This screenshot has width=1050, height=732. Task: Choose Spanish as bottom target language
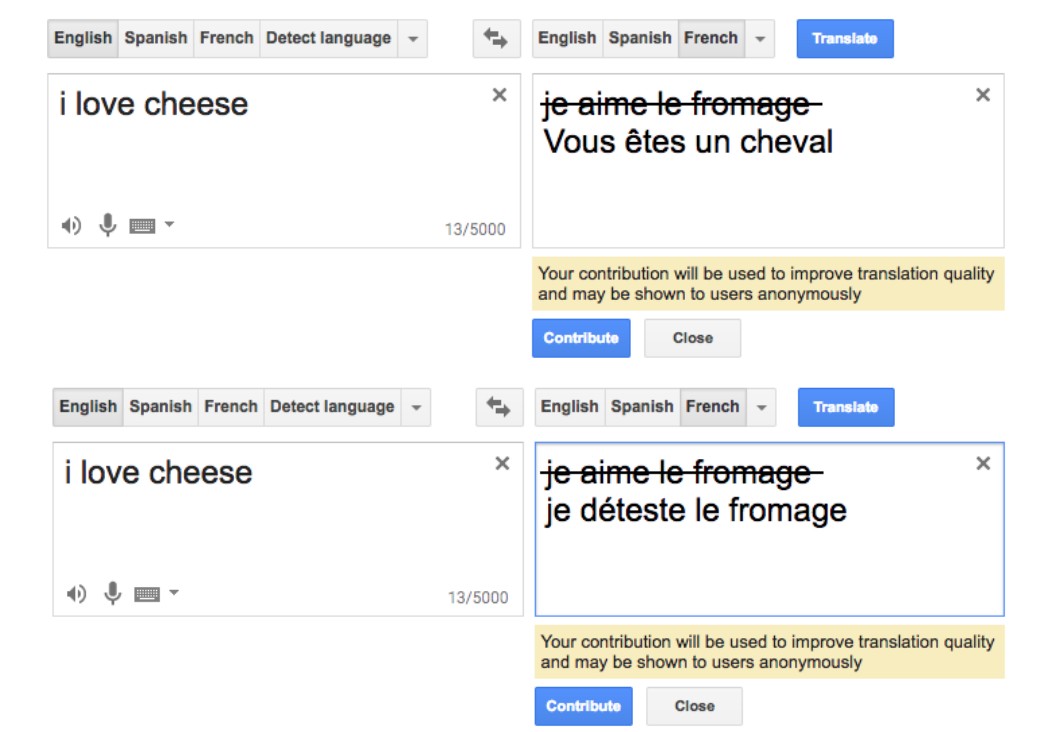[x=642, y=407]
